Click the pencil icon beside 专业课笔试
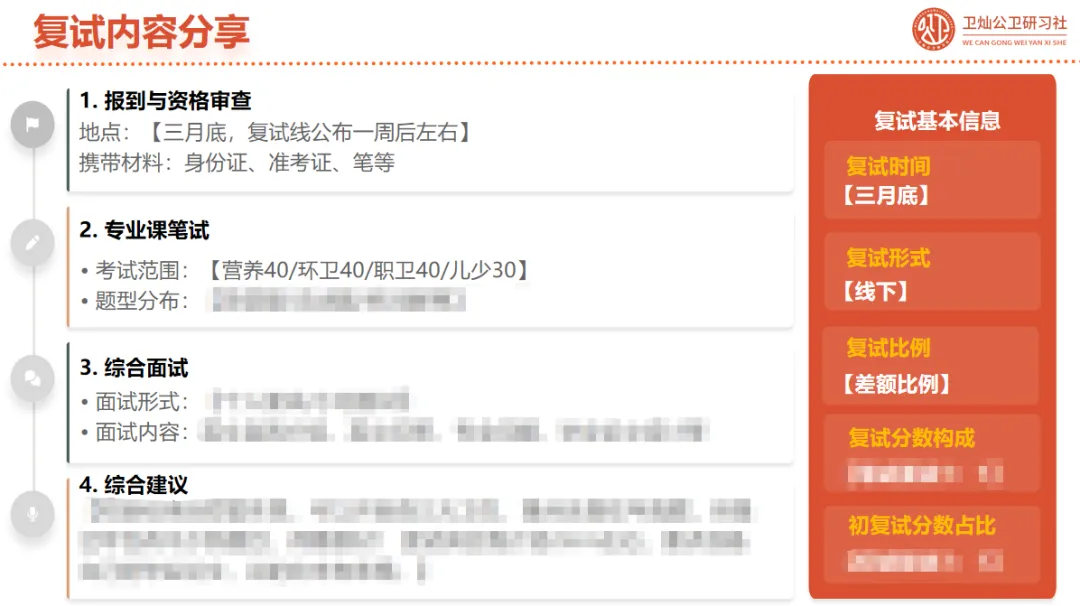The height and width of the screenshot is (606, 1080). 32,242
